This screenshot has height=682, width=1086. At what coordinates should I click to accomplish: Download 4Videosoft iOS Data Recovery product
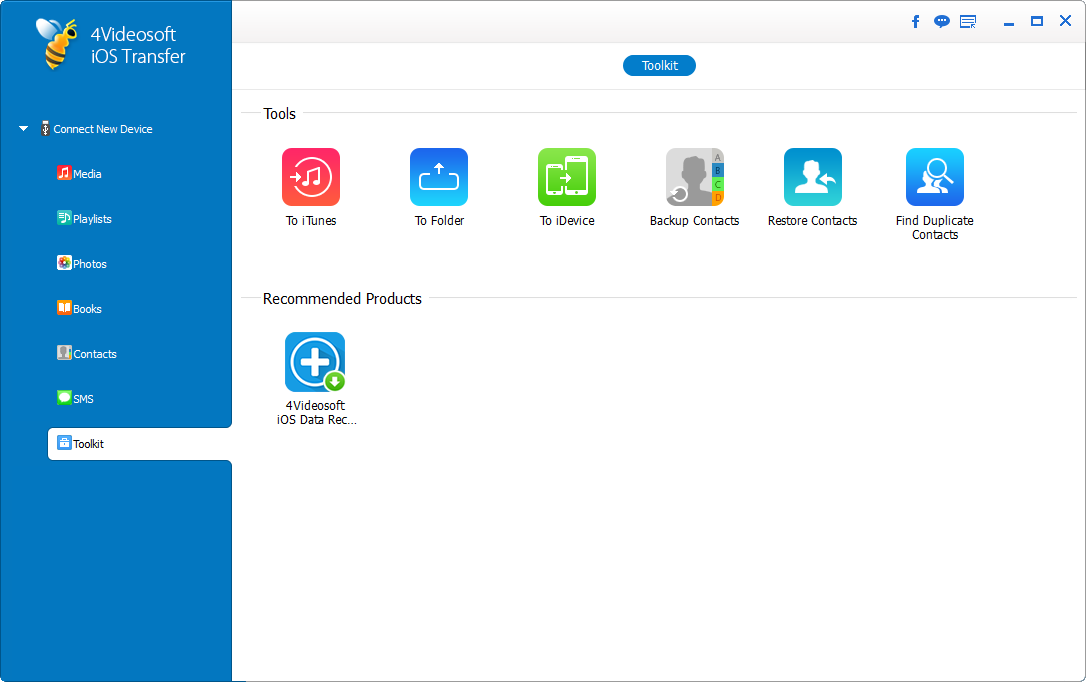click(x=315, y=362)
